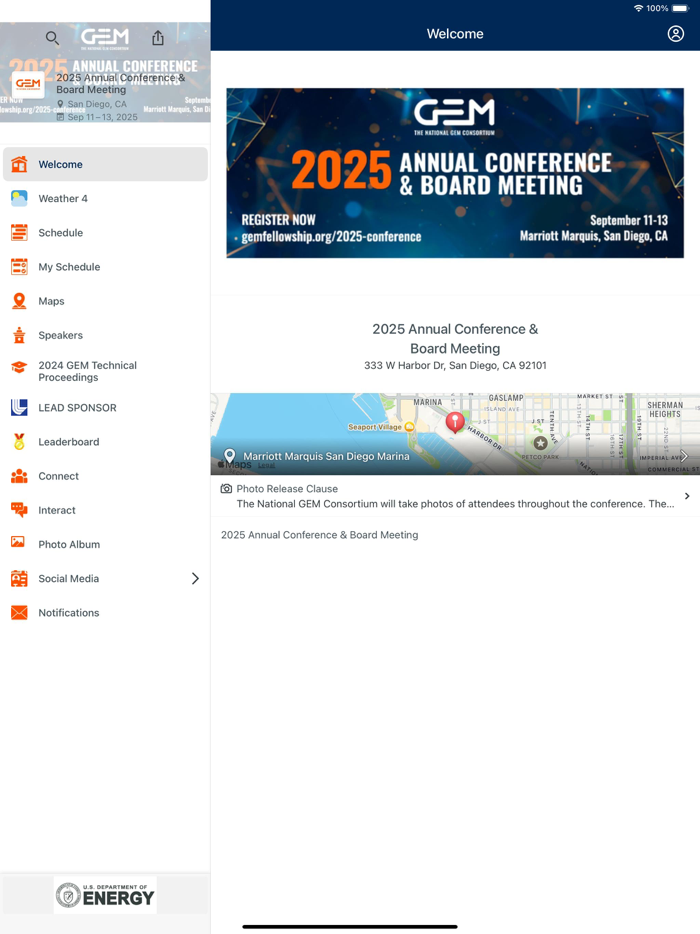The width and height of the screenshot is (700, 934).
Task: Expand Photo Release Clause chevron
Action: 687,496
